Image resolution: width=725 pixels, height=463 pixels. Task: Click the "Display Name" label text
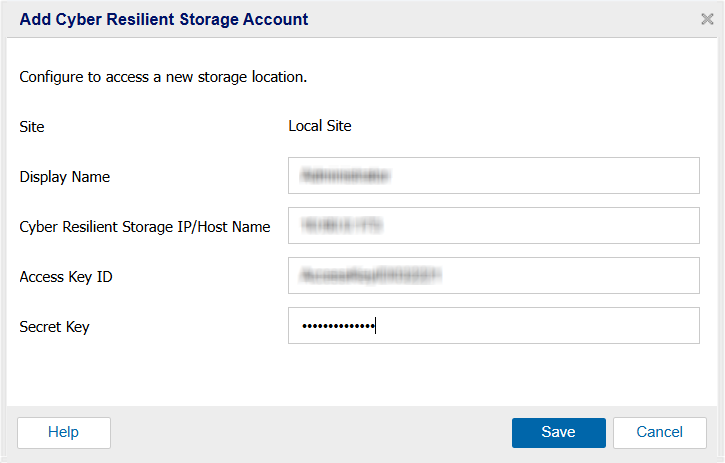click(x=65, y=177)
